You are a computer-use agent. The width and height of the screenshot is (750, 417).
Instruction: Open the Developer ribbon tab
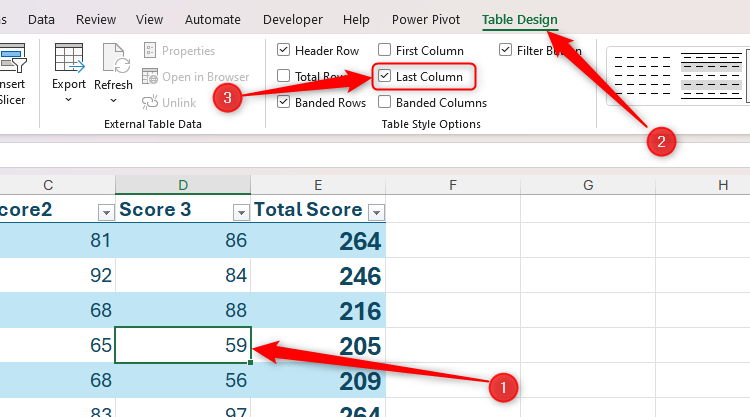click(294, 19)
